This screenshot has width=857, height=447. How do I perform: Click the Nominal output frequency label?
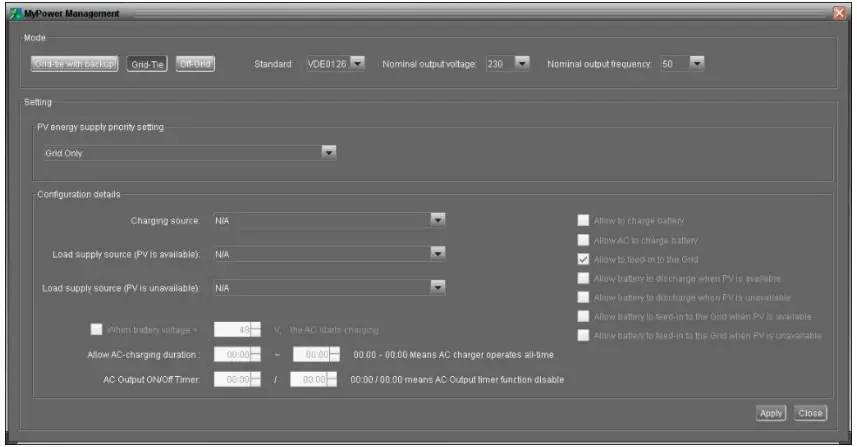(600, 64)
